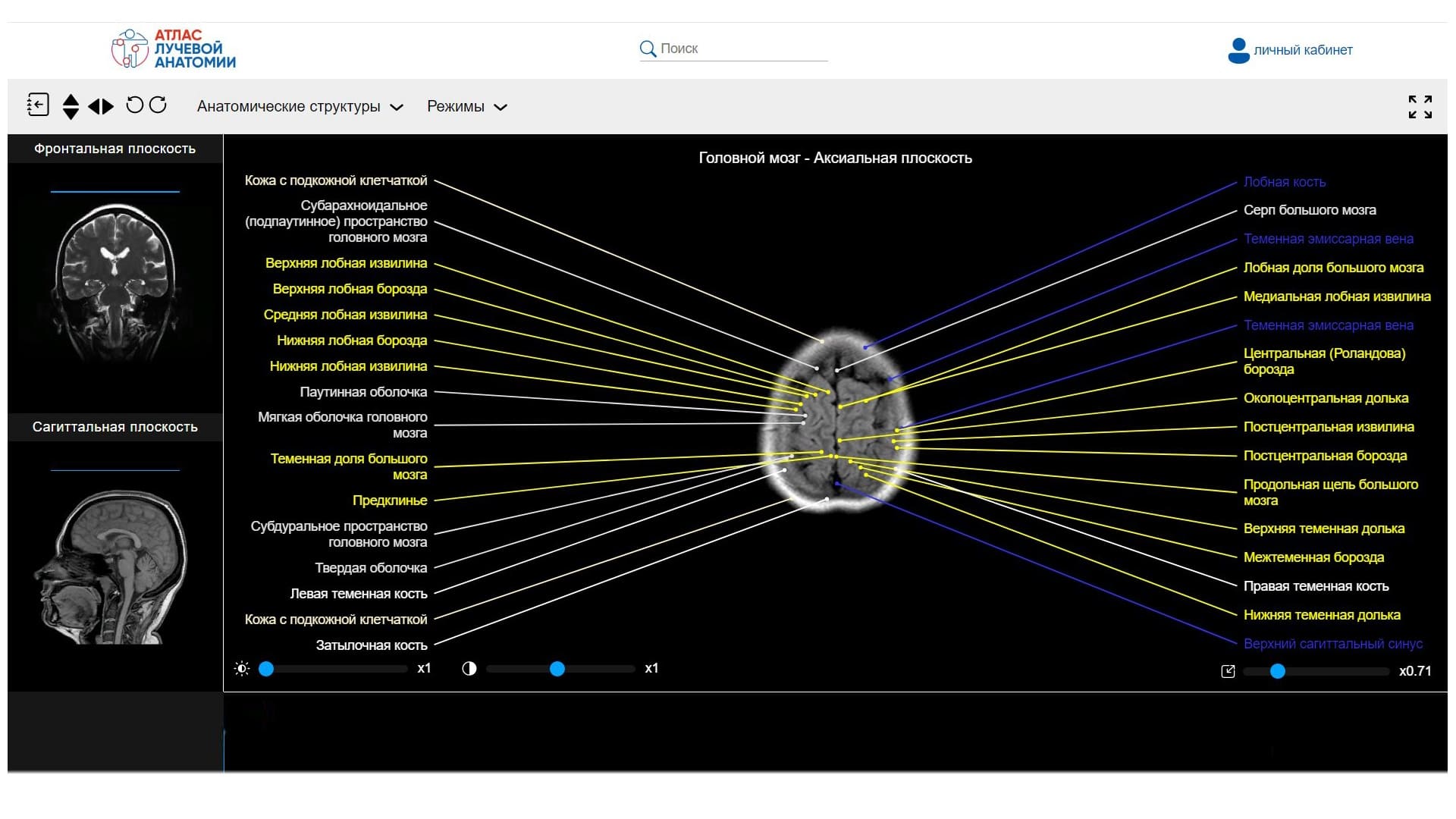1456x819 pixels.
Task: Select the Затылочная кость label
Action: pos(372,645)
